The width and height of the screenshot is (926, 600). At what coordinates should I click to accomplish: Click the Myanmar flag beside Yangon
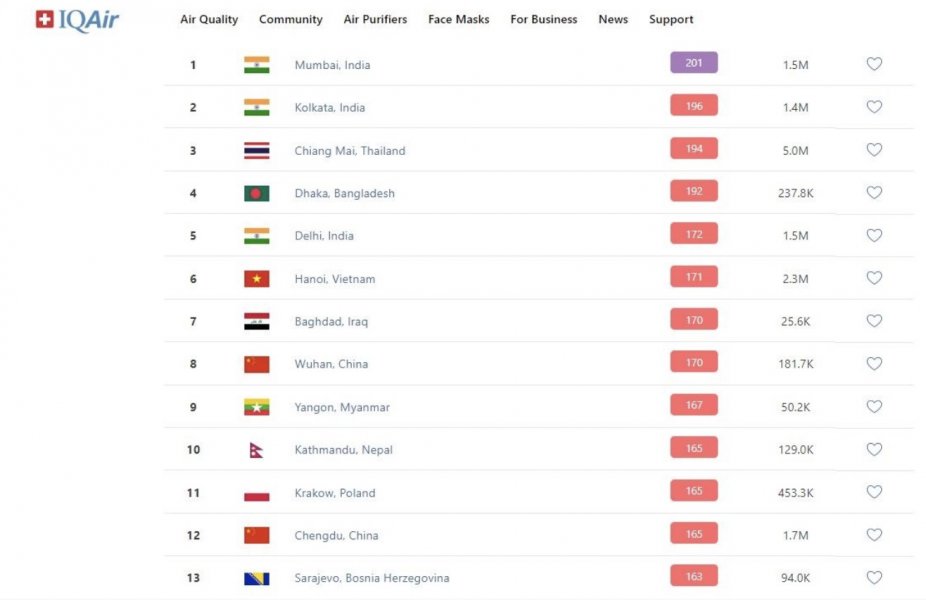[256, 407]
